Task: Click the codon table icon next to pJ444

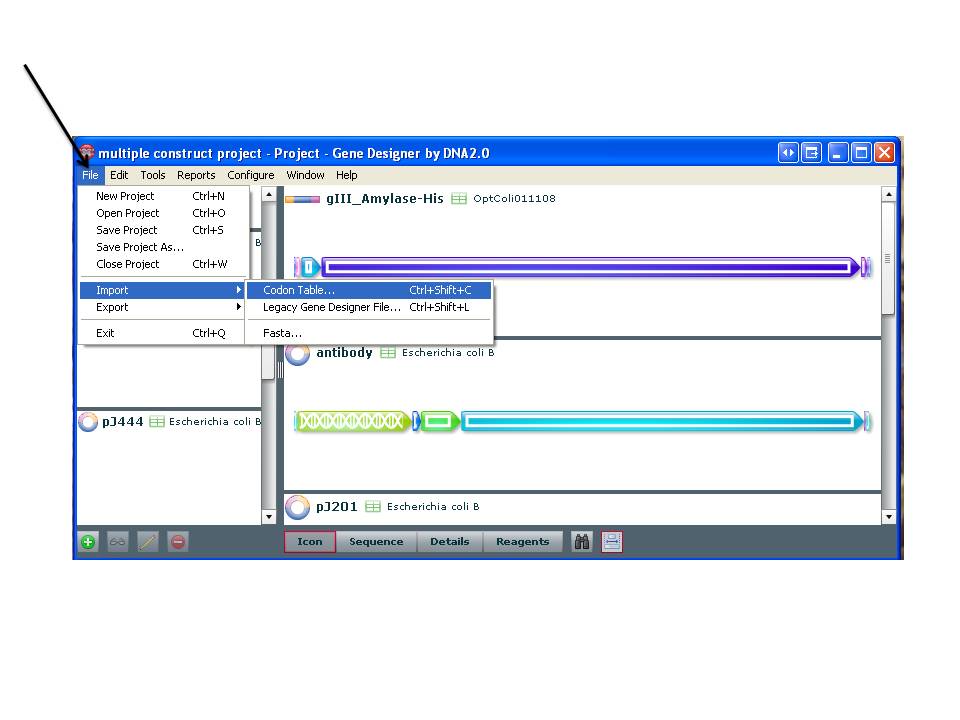Action: pyautogui.click(x=157, y=421)
